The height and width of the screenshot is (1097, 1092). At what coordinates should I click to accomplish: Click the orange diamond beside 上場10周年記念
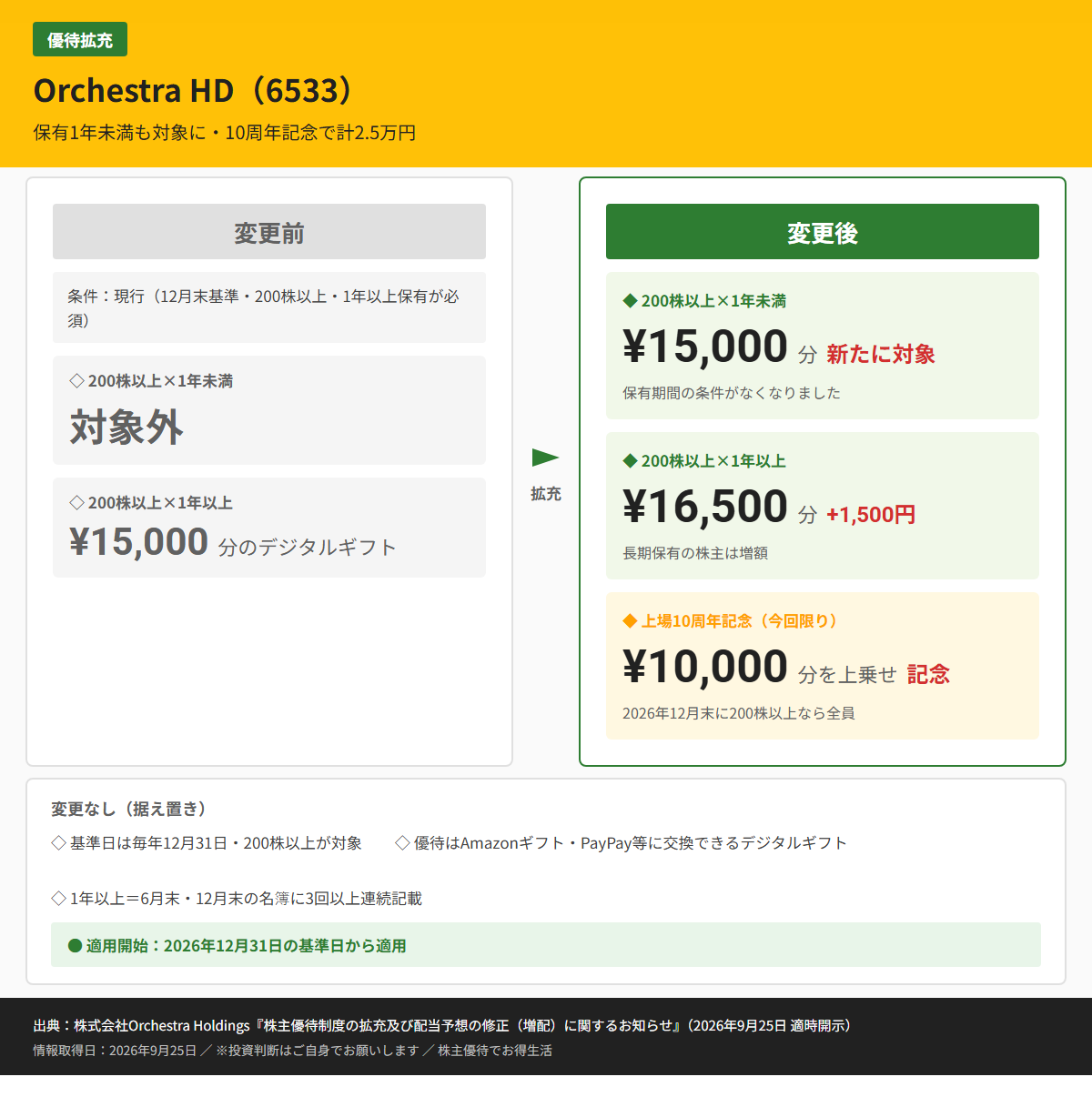tap(630, 621)
